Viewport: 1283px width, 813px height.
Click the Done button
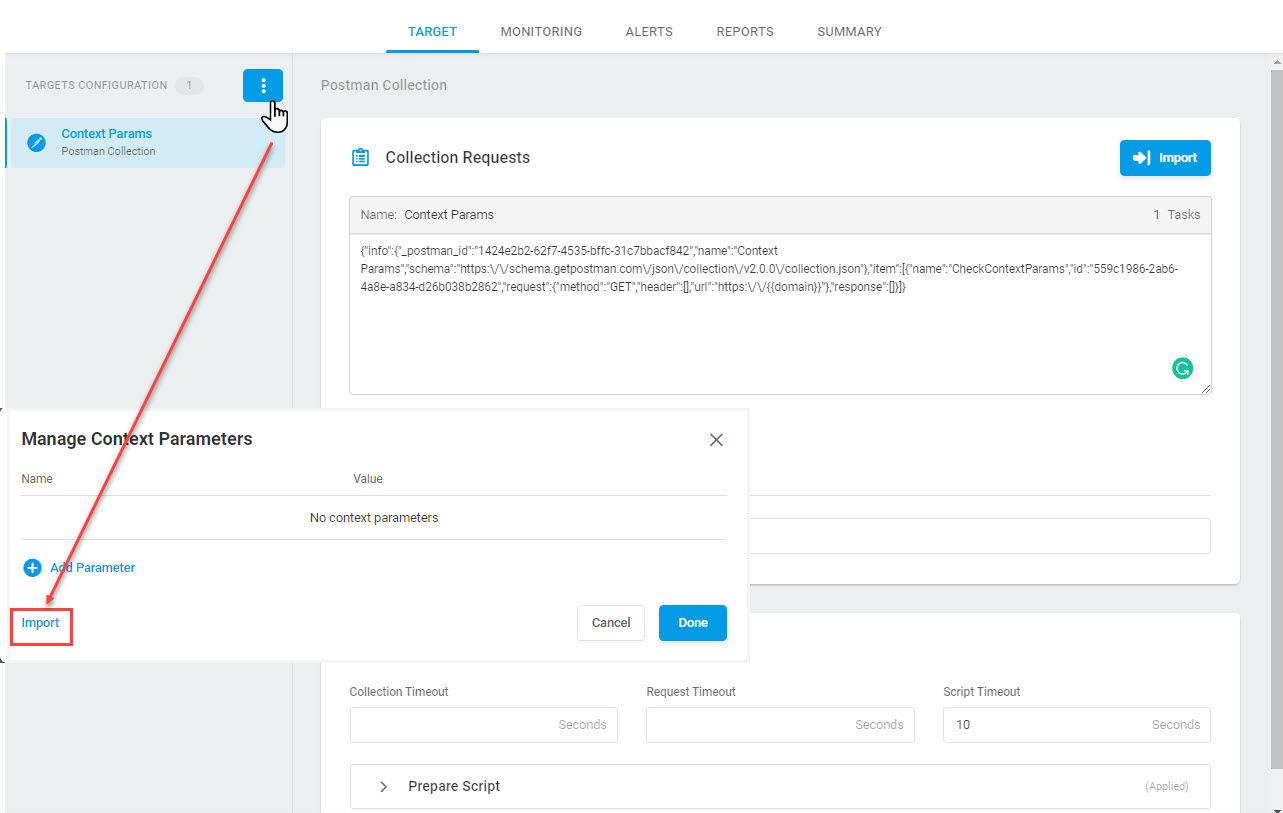point(693,623)
